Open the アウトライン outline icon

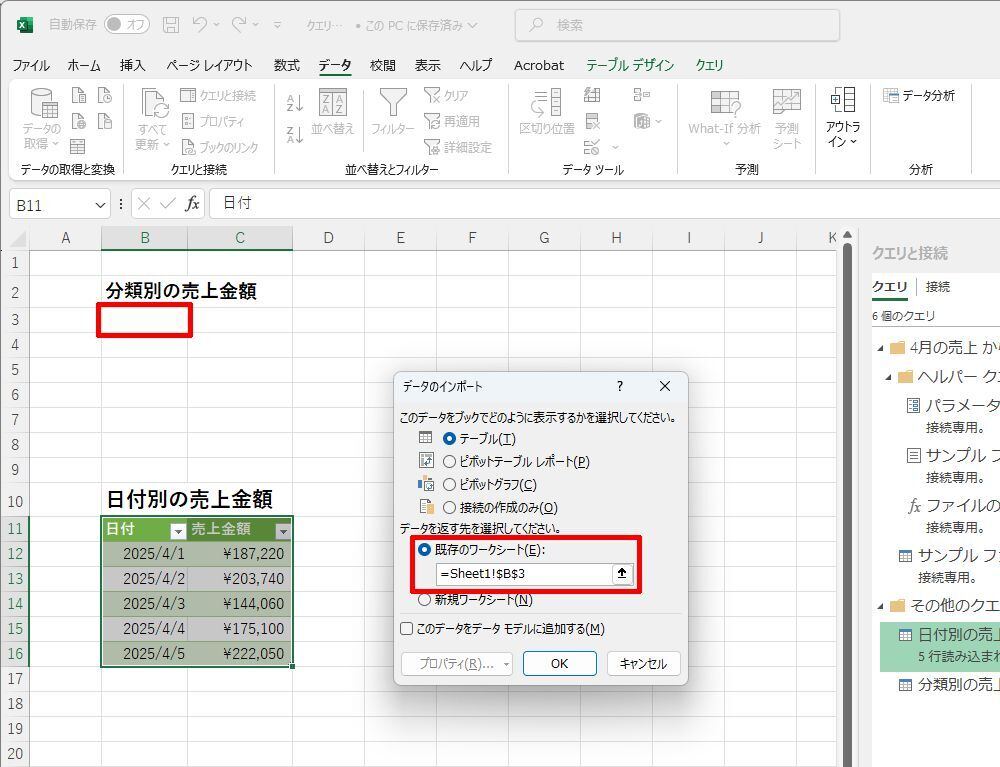(843, 100)
